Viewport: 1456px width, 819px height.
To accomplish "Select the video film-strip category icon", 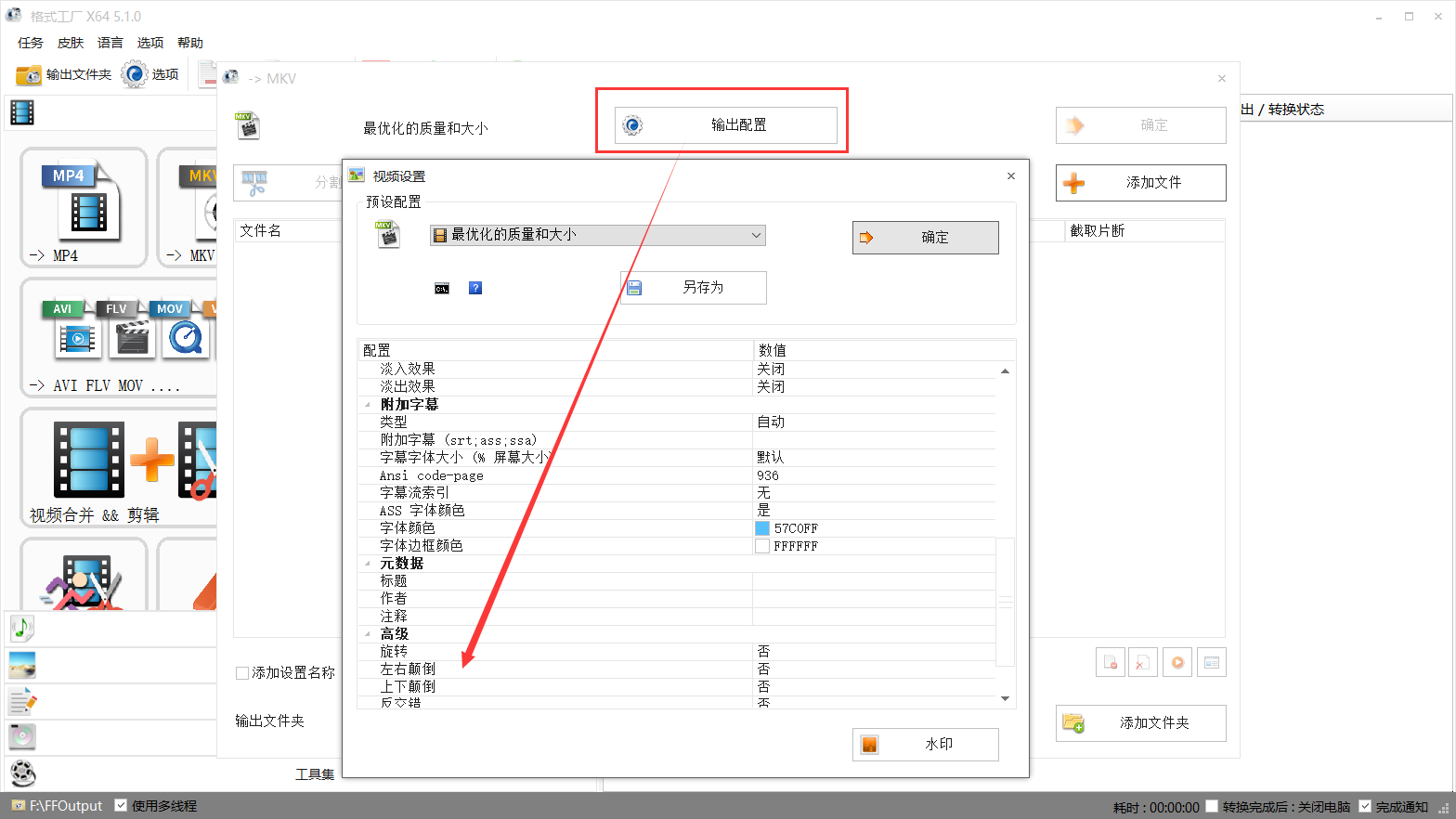I will pyautogui.click(x=22, y=112).
